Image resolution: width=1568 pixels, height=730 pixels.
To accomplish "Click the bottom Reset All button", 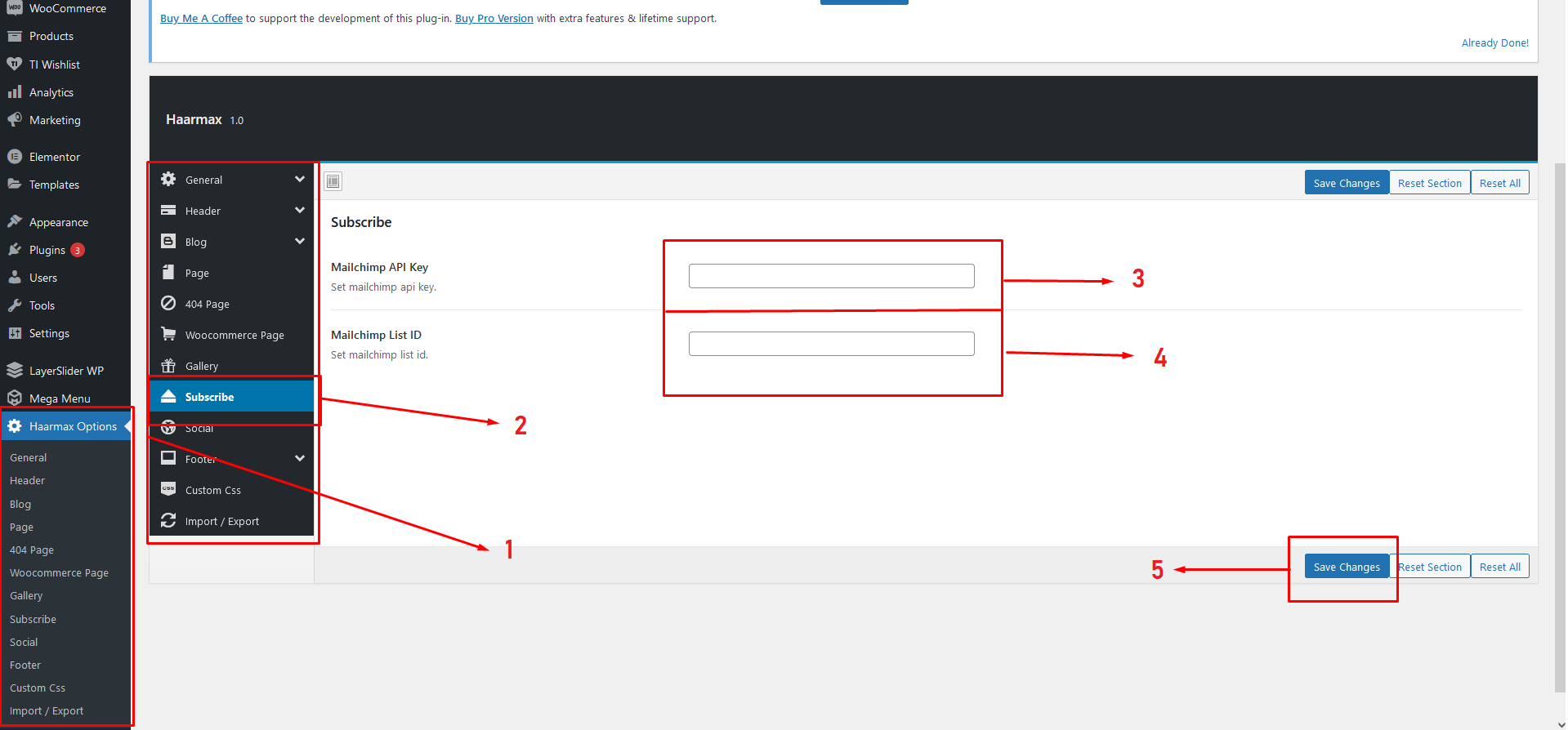I will [x=1500, y=567].
